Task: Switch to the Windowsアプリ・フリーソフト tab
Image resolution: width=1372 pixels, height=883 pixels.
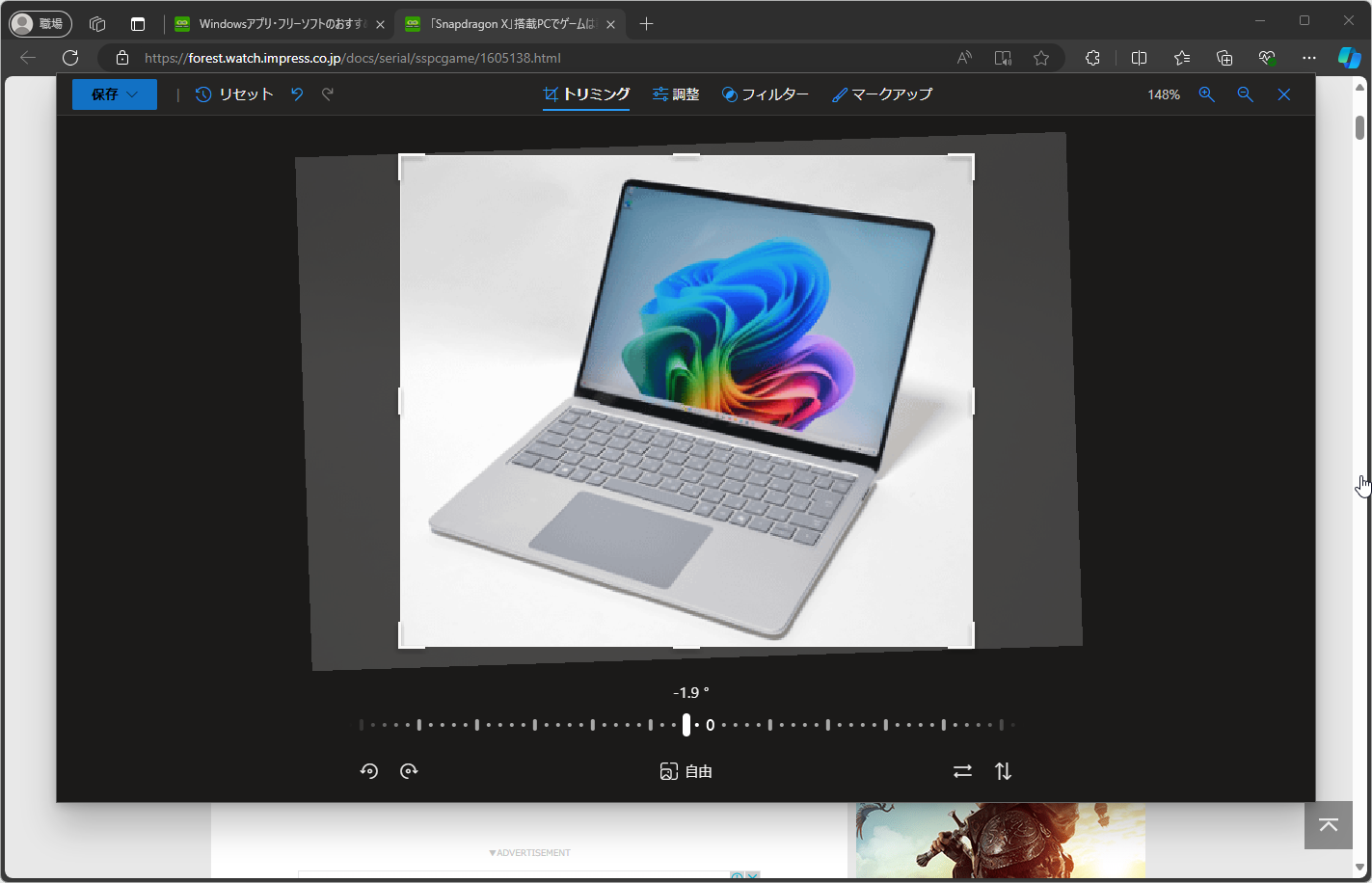Action: 281,24
